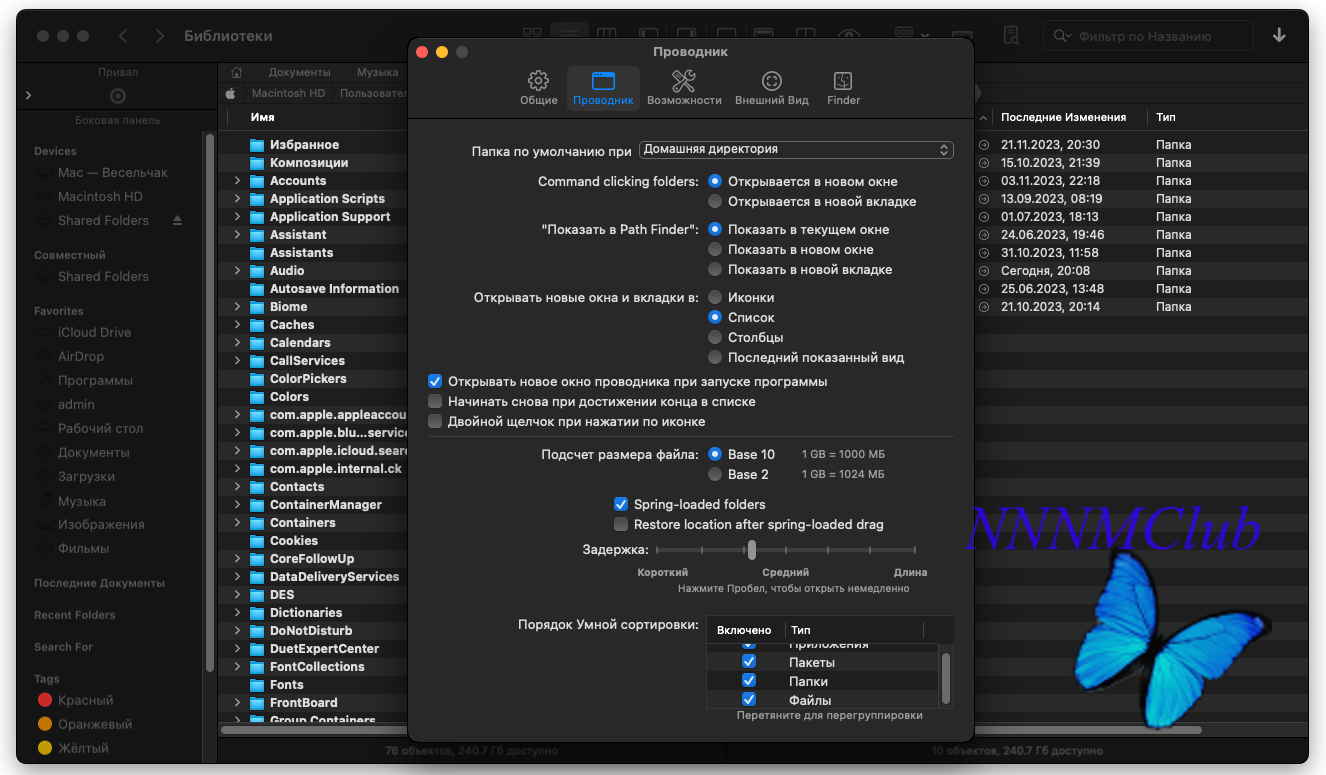Click the iCloud Drive cloud icon in sidebar
1326x775 pixels.
click(45, 332)
